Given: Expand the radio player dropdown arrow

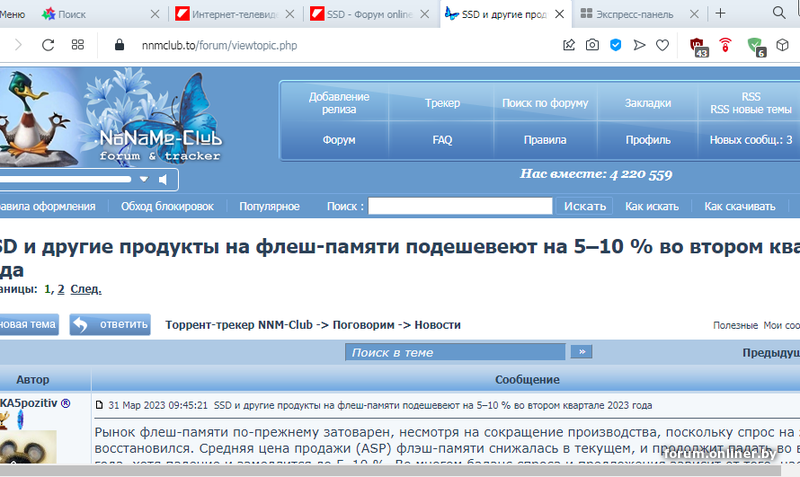Looking at the screenshot, I should coord(144,179).
